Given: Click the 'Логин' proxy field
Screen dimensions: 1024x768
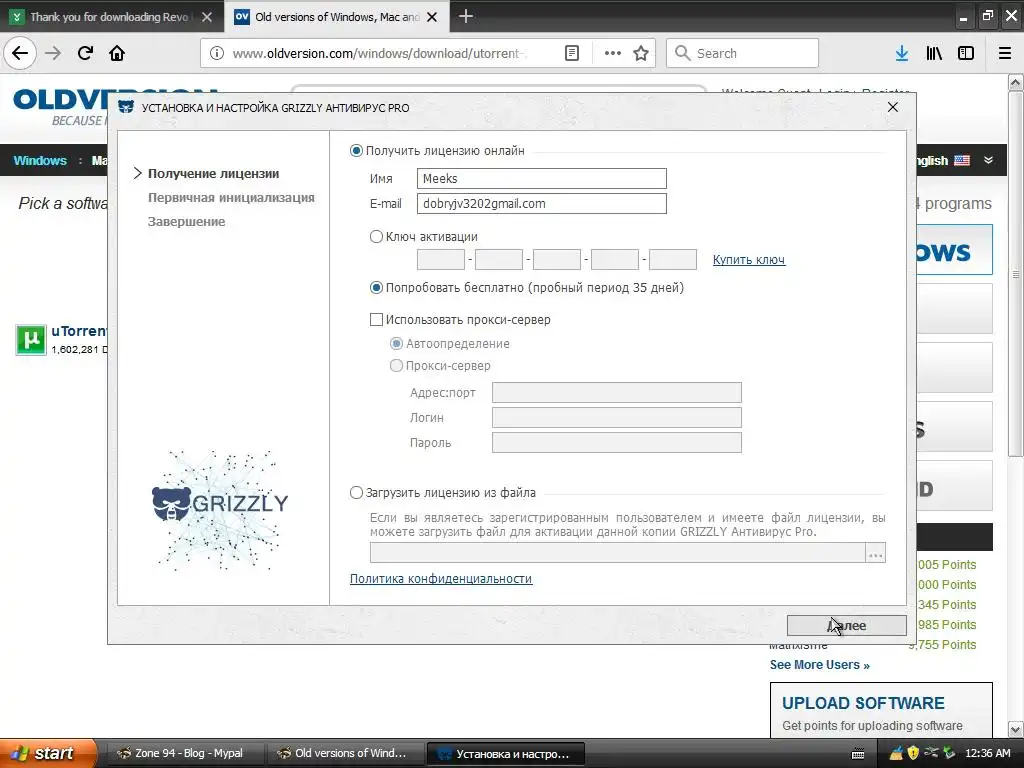Looking at the screenshot, I should point(616,417).
